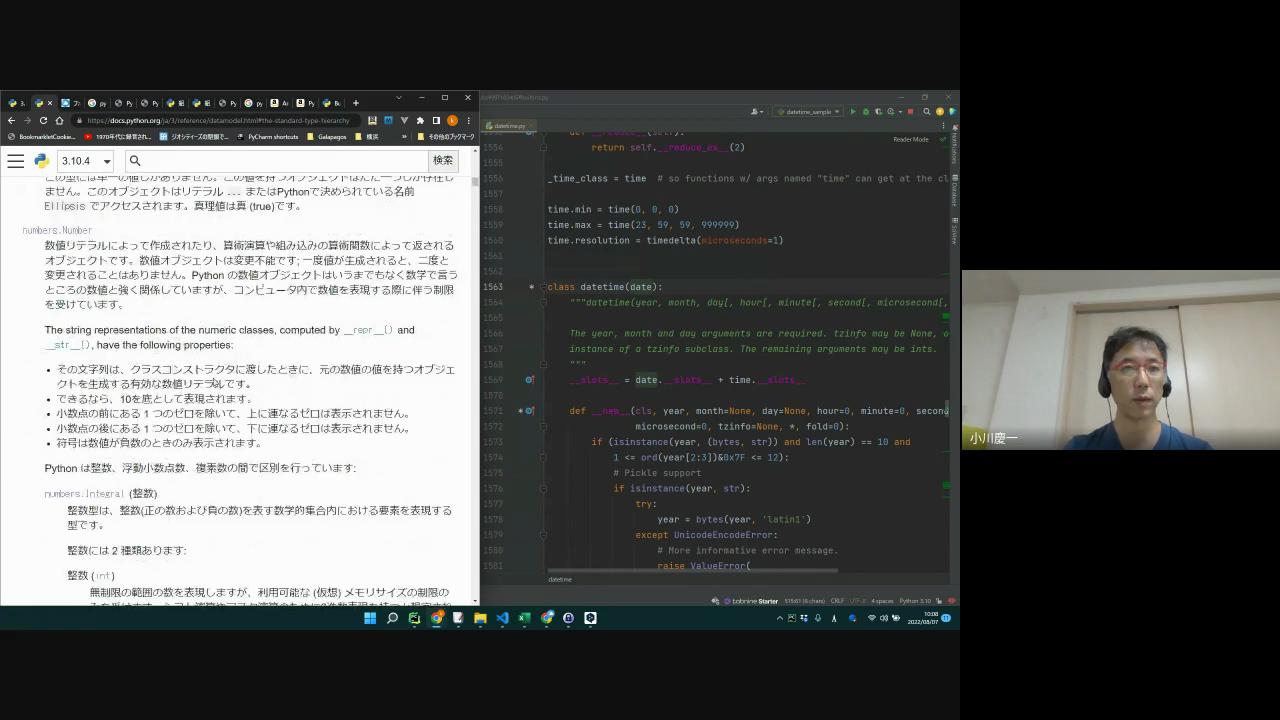Click the green Debug bug icon
The image size is (1280, 720).
click(866, 112)
